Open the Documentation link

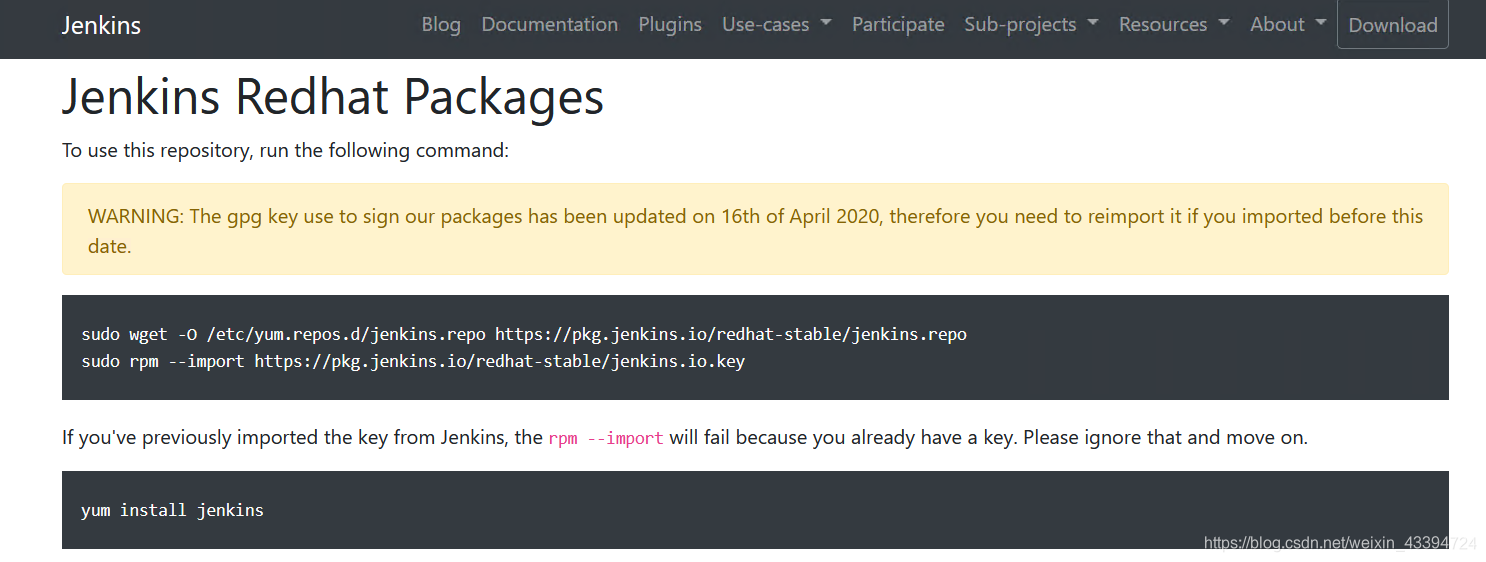click(550, 25)
